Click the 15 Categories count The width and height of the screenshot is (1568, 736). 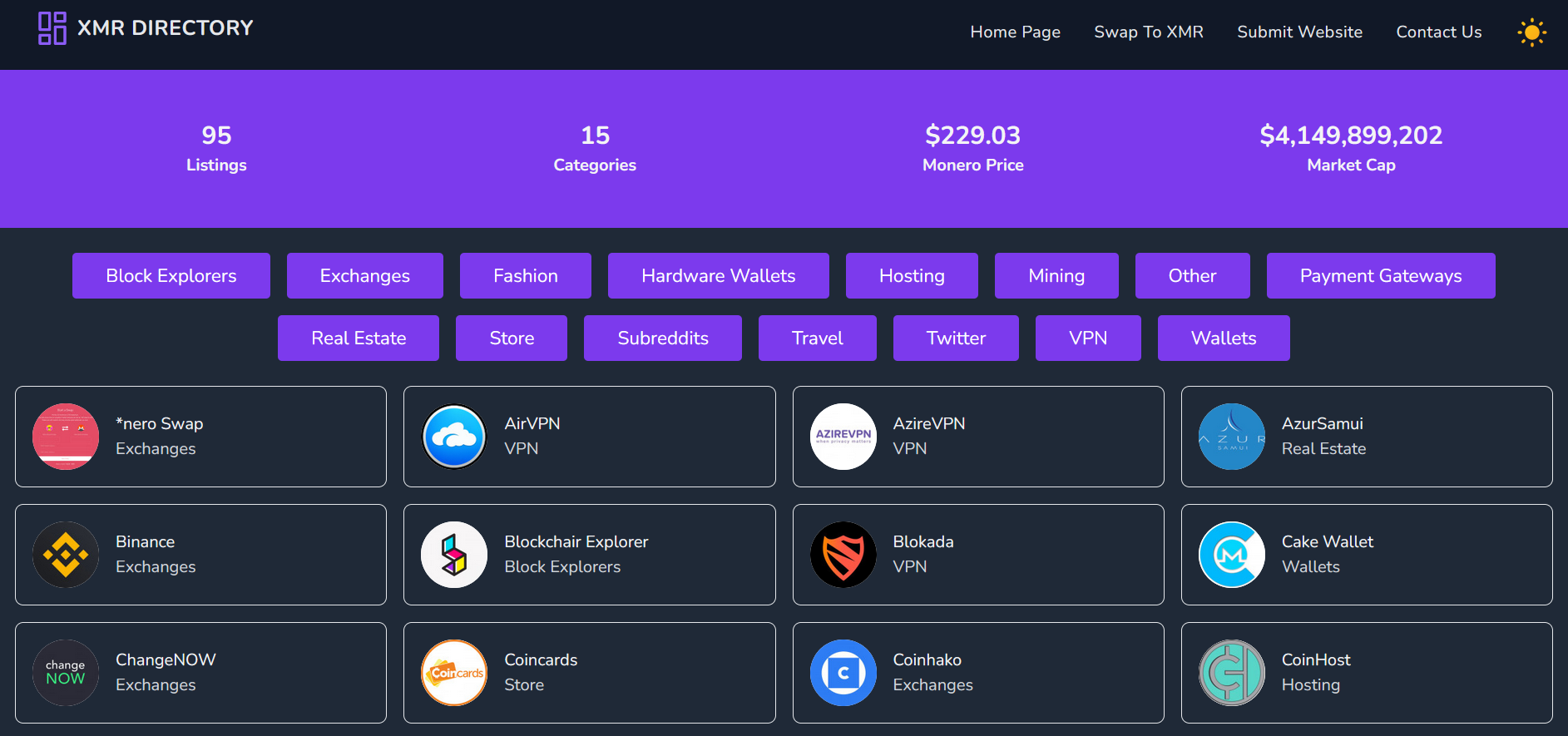[595, 135]
